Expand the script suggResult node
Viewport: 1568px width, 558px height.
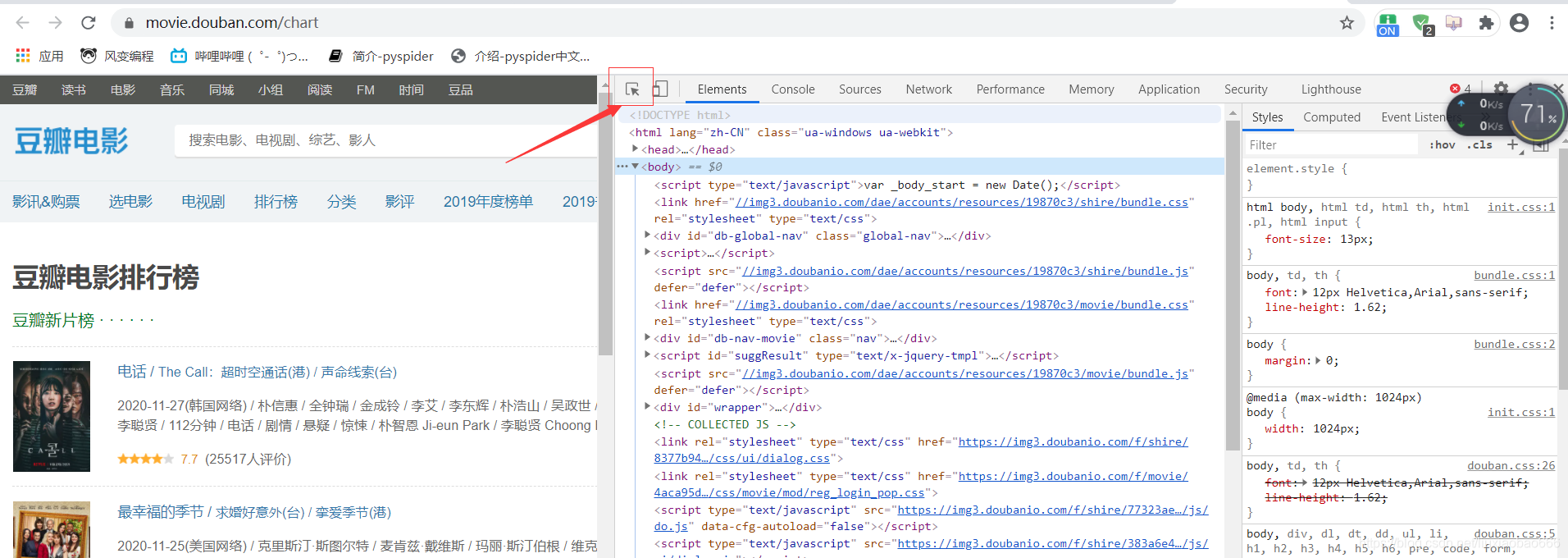(648, 355)
